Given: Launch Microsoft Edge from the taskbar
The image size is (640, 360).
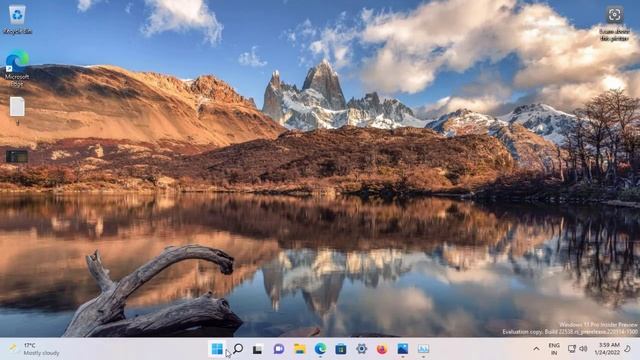Looking at the screenshot, I should point(320,349).
